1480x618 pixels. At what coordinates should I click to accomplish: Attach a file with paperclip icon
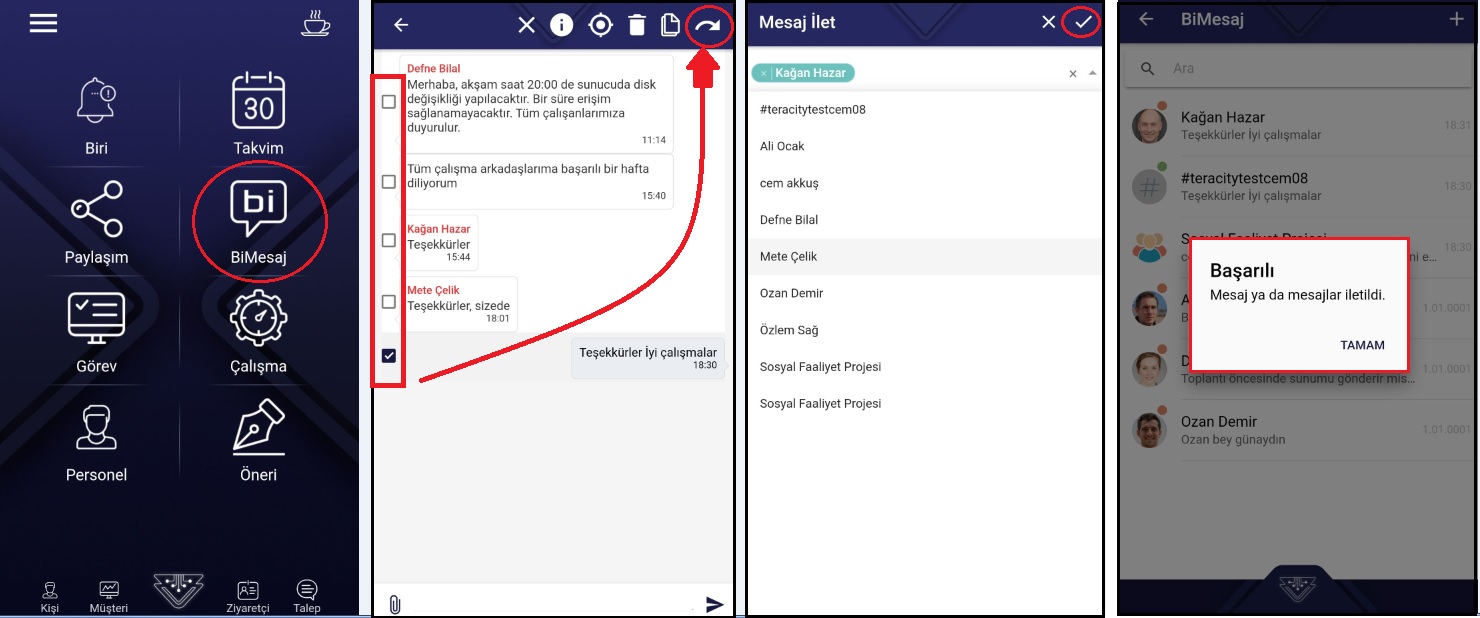[x=395, y=604]
